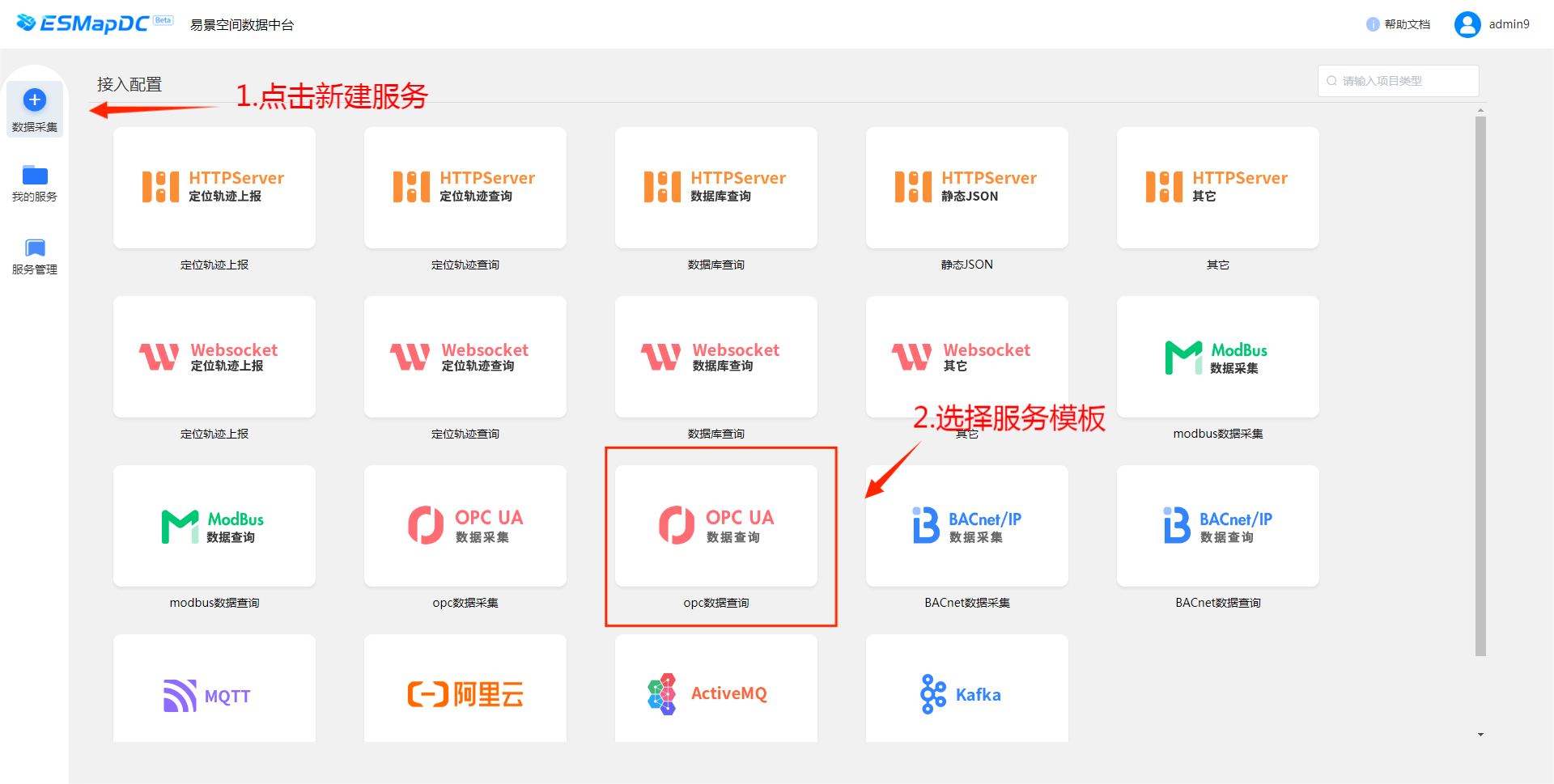Focus the 请输入项目类型 search field
Viewport: 1554px width, 784px height.
(1398, 81)
